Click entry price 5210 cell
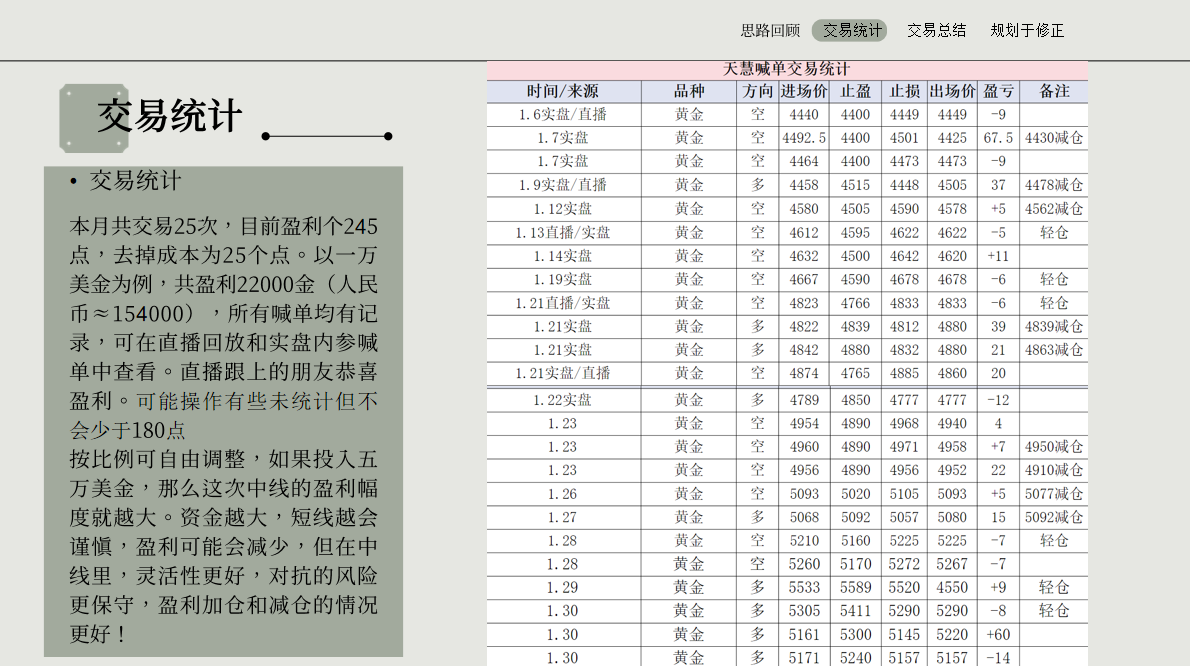This screenshot has width=1190, height=666. click(x=804, y=541)
